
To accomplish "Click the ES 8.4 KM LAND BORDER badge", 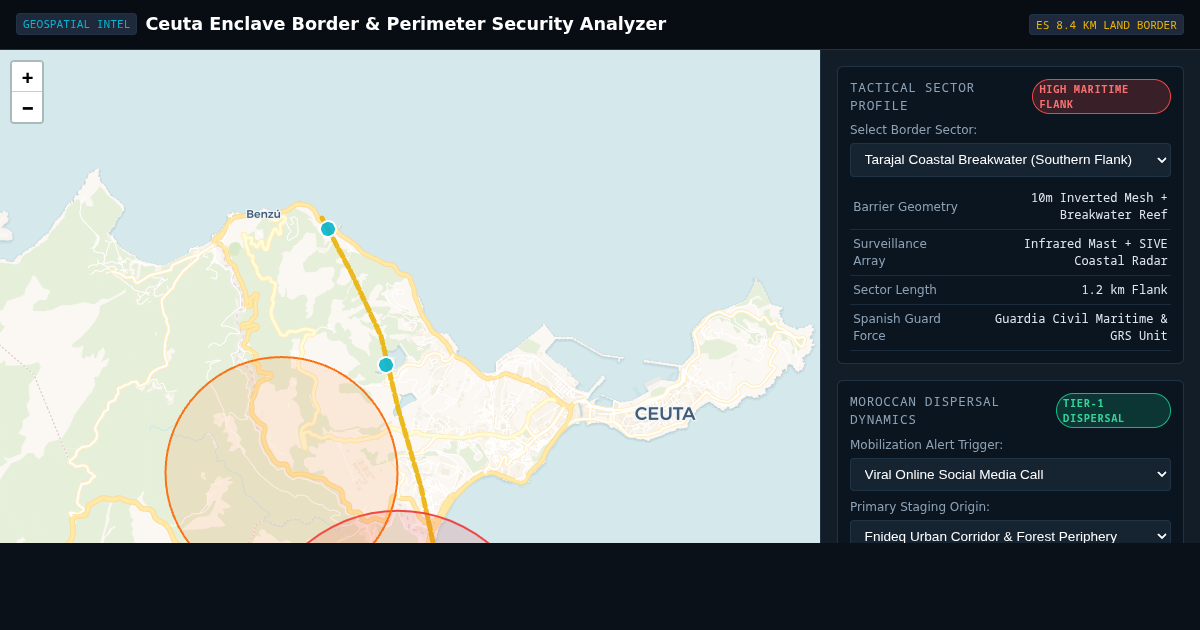I will [x=1106, y=25].
